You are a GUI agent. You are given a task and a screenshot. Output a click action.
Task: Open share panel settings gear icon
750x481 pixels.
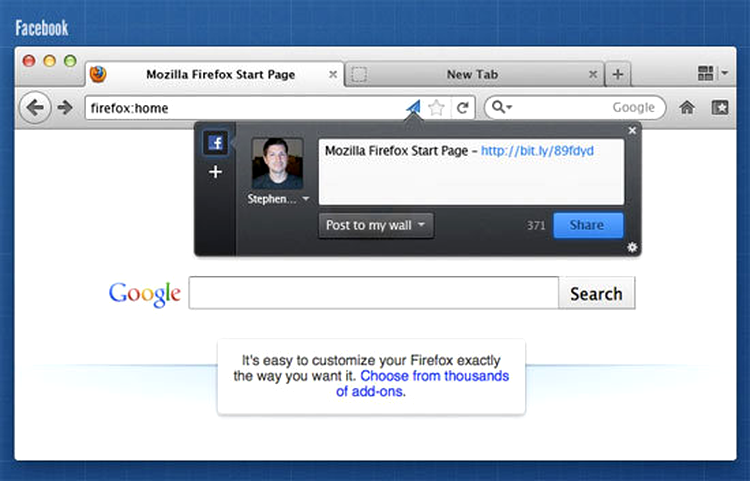coord(632,247)
